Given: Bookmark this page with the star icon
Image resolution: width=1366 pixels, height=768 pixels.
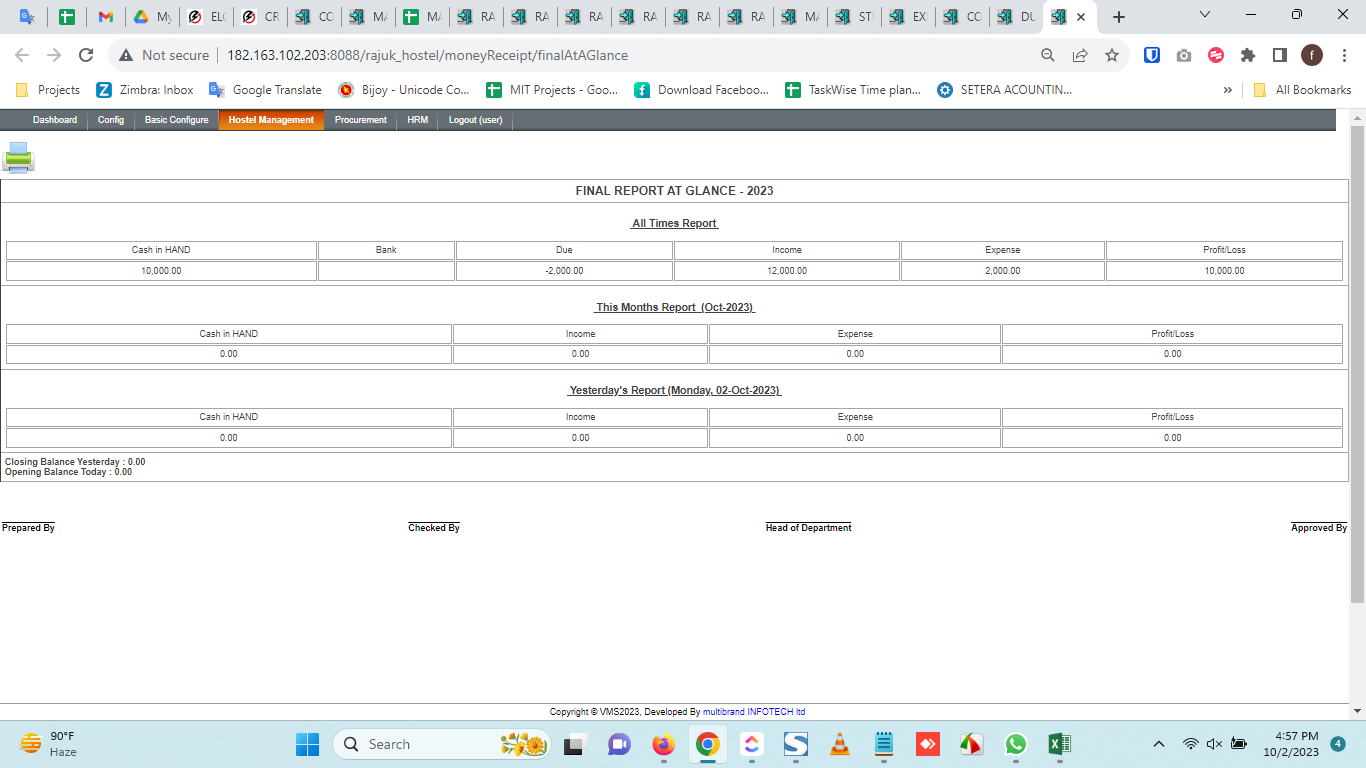Looking at the screenshot, I should tap(1112, 55).
